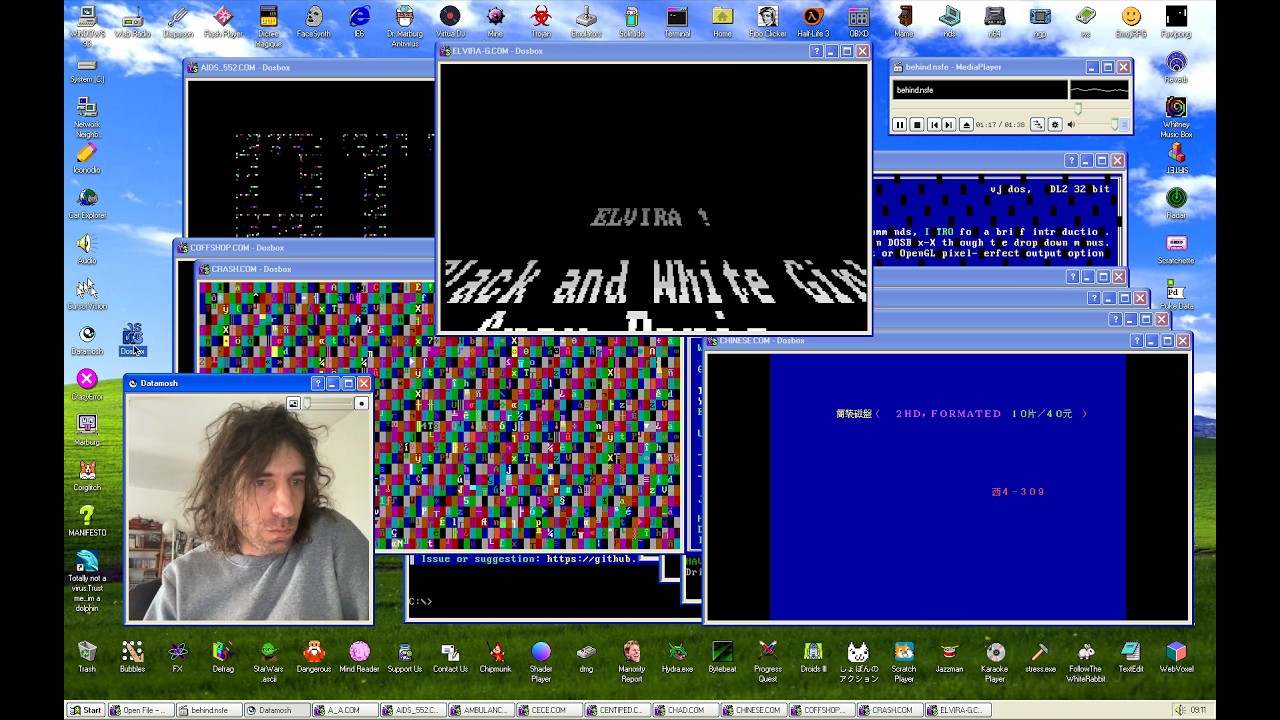
Task: Launch the Funkpong desktop icon
Action: [1176, 22]
